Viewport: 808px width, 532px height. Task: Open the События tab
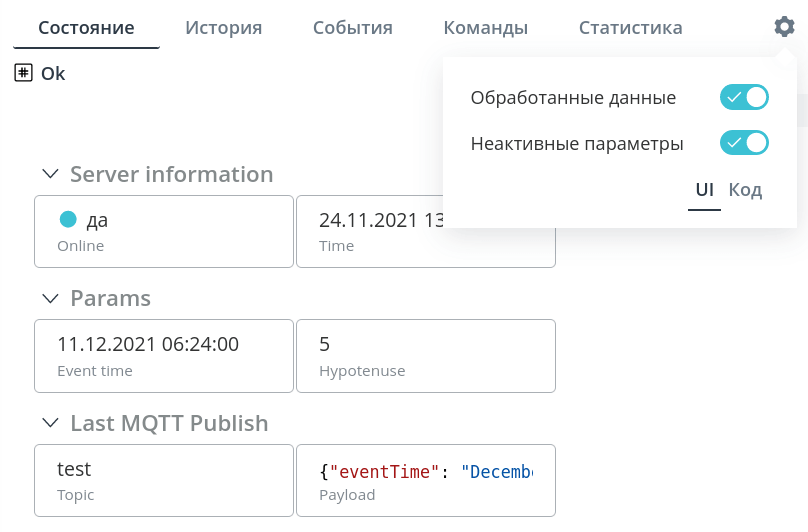pyautogui.click(x=352, y=27)
